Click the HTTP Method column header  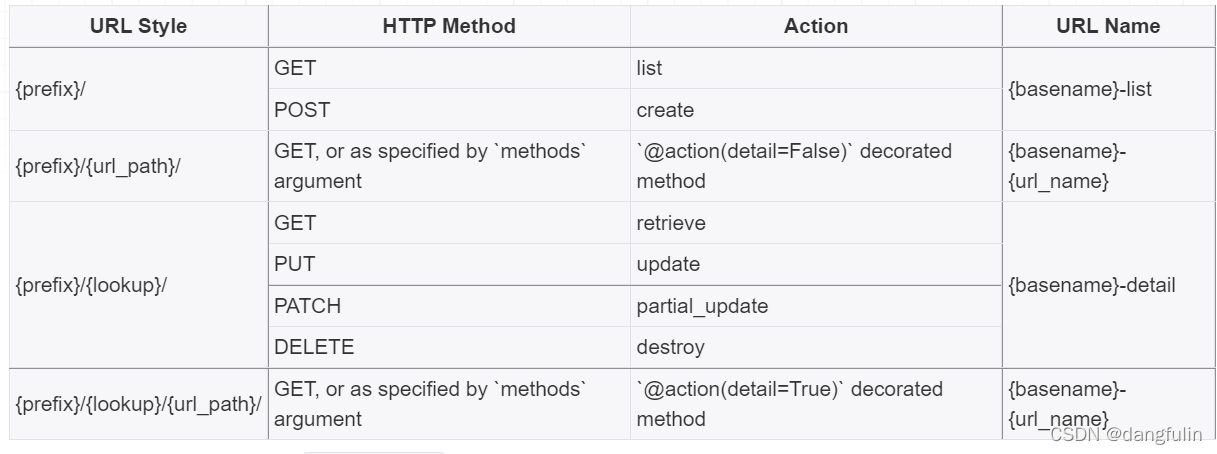(x=449, y=26)
